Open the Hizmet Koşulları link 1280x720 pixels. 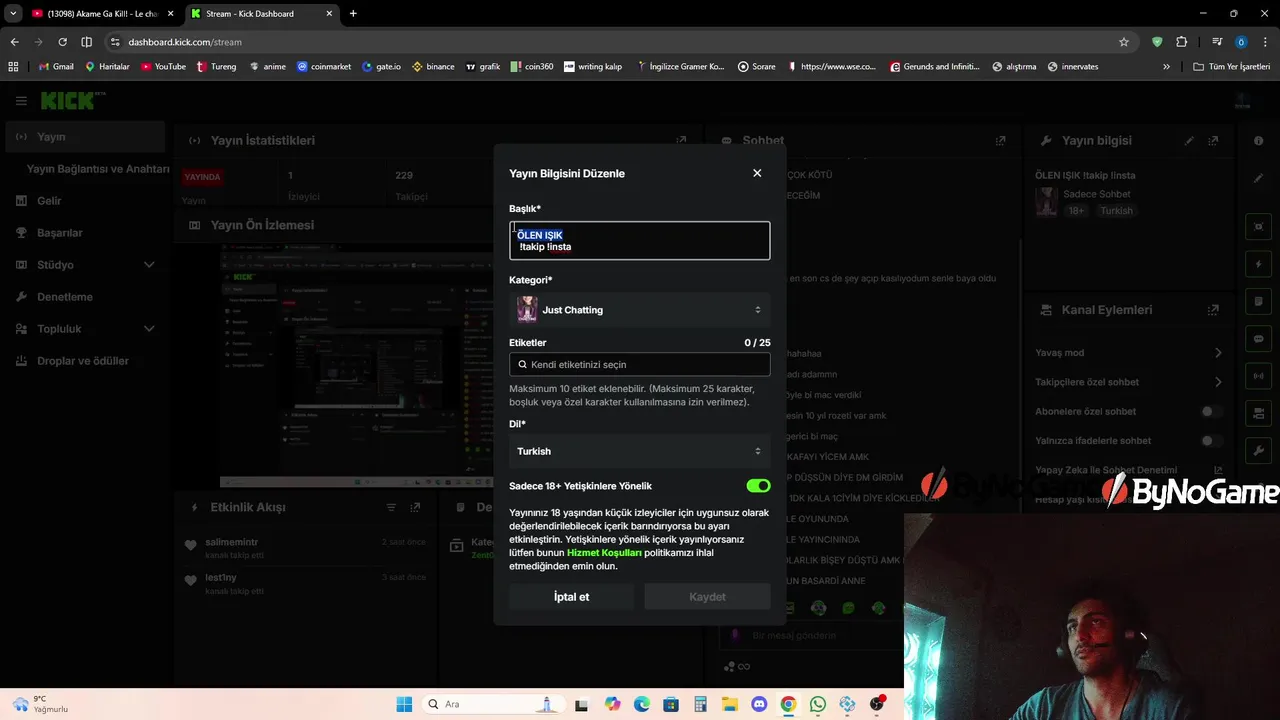(604, 553)
